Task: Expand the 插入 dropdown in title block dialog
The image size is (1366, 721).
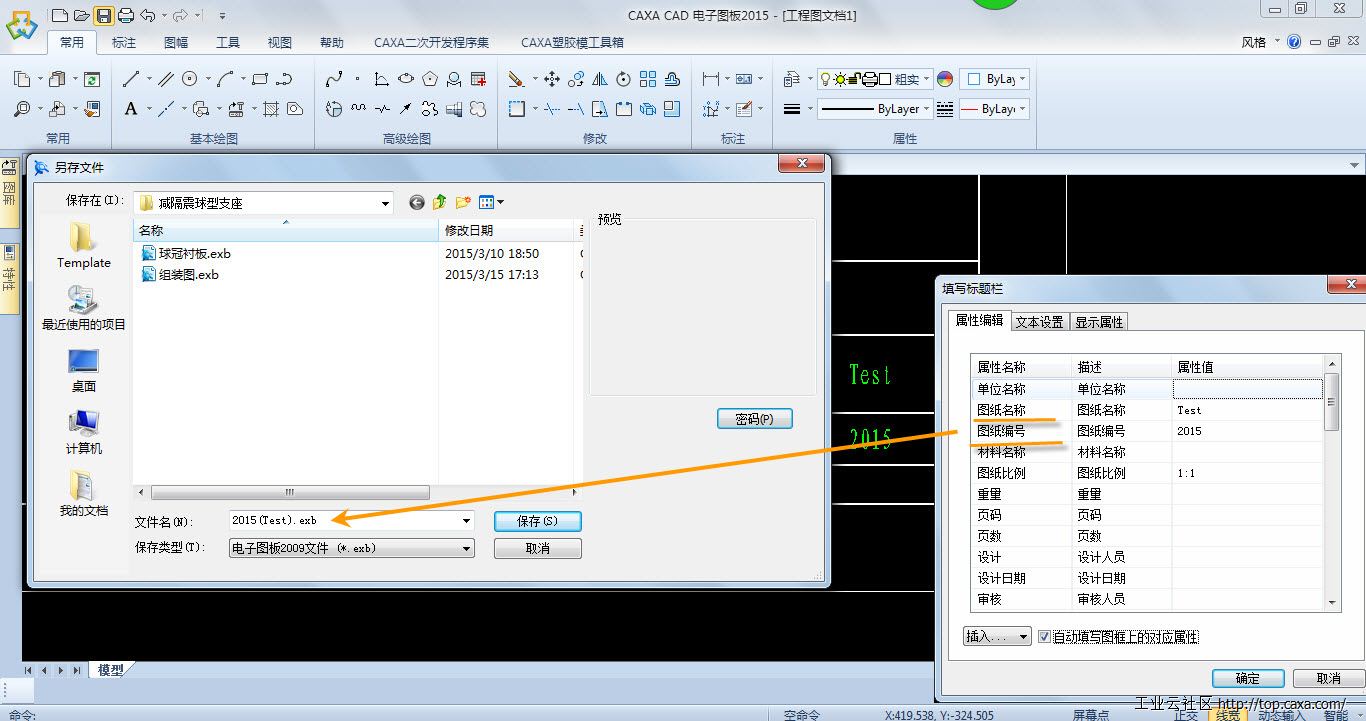Action: coord(996,637)
